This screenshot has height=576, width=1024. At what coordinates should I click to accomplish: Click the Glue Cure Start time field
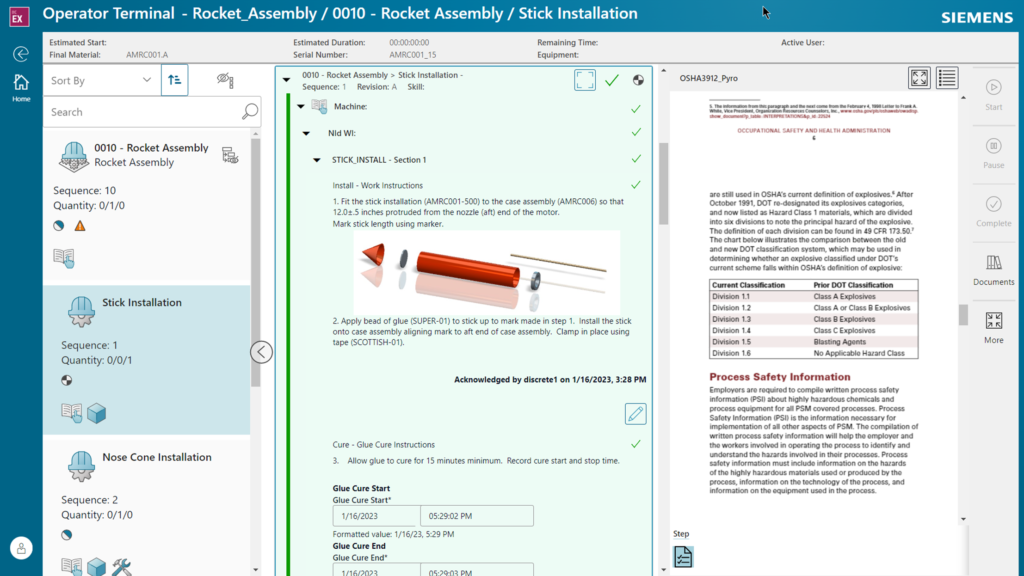(x=477, y=516)
